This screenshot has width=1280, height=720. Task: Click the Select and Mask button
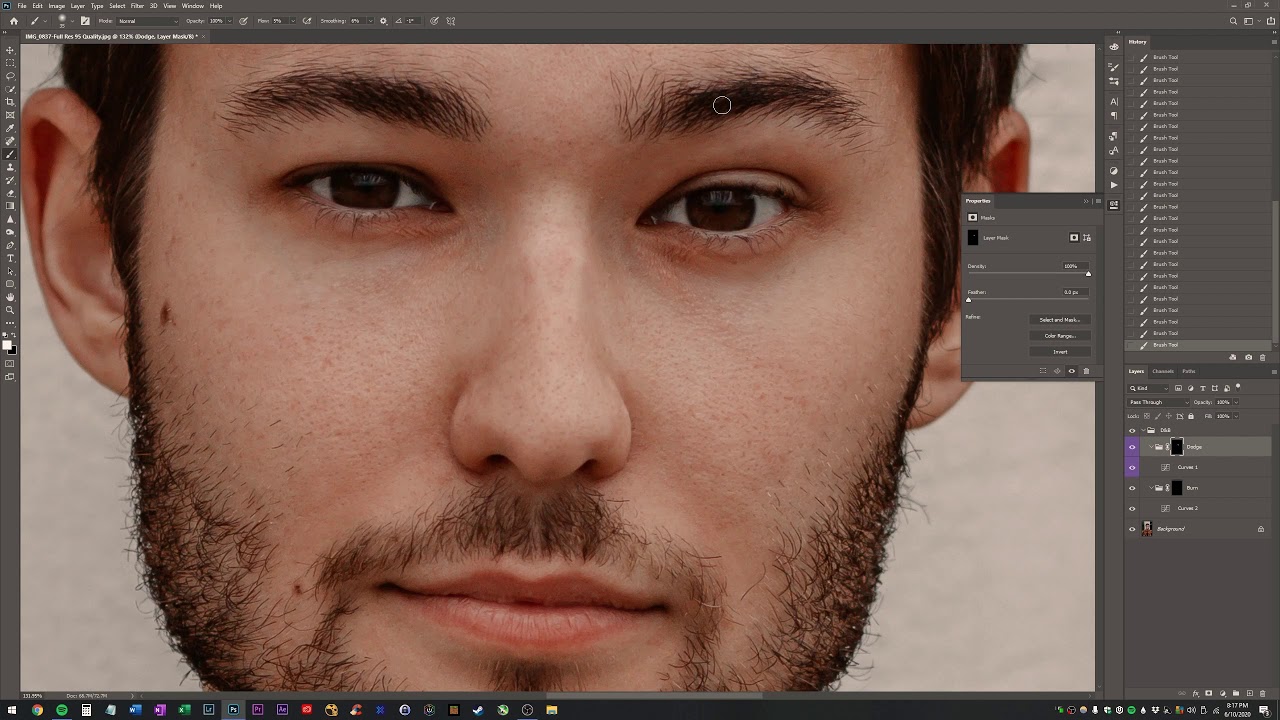point(1060,320)
